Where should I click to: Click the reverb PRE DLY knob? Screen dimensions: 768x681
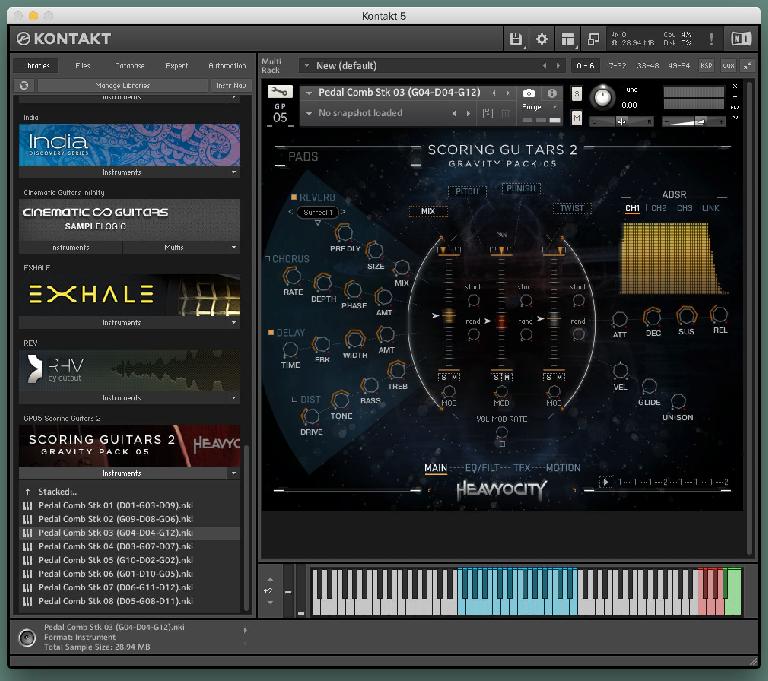[343, 232]
